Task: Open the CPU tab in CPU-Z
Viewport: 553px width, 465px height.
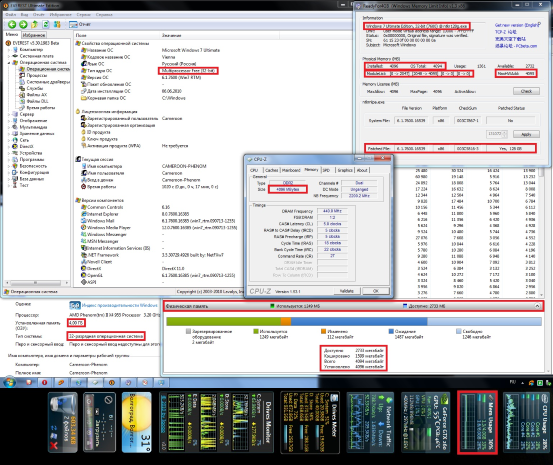Action: [x=254, y=170]
